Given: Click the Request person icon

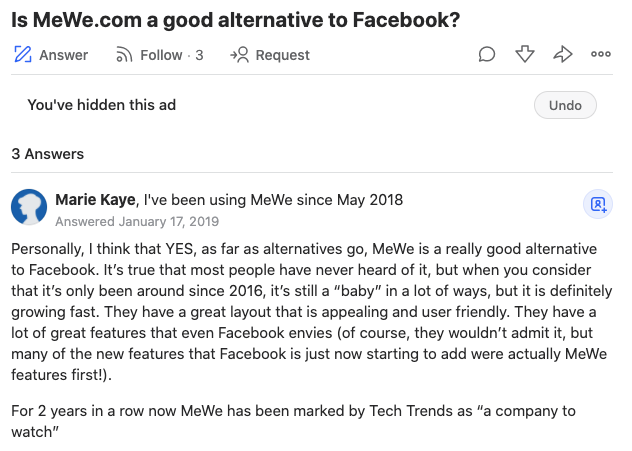Looking at the screenshot, I should click(239, 54).
